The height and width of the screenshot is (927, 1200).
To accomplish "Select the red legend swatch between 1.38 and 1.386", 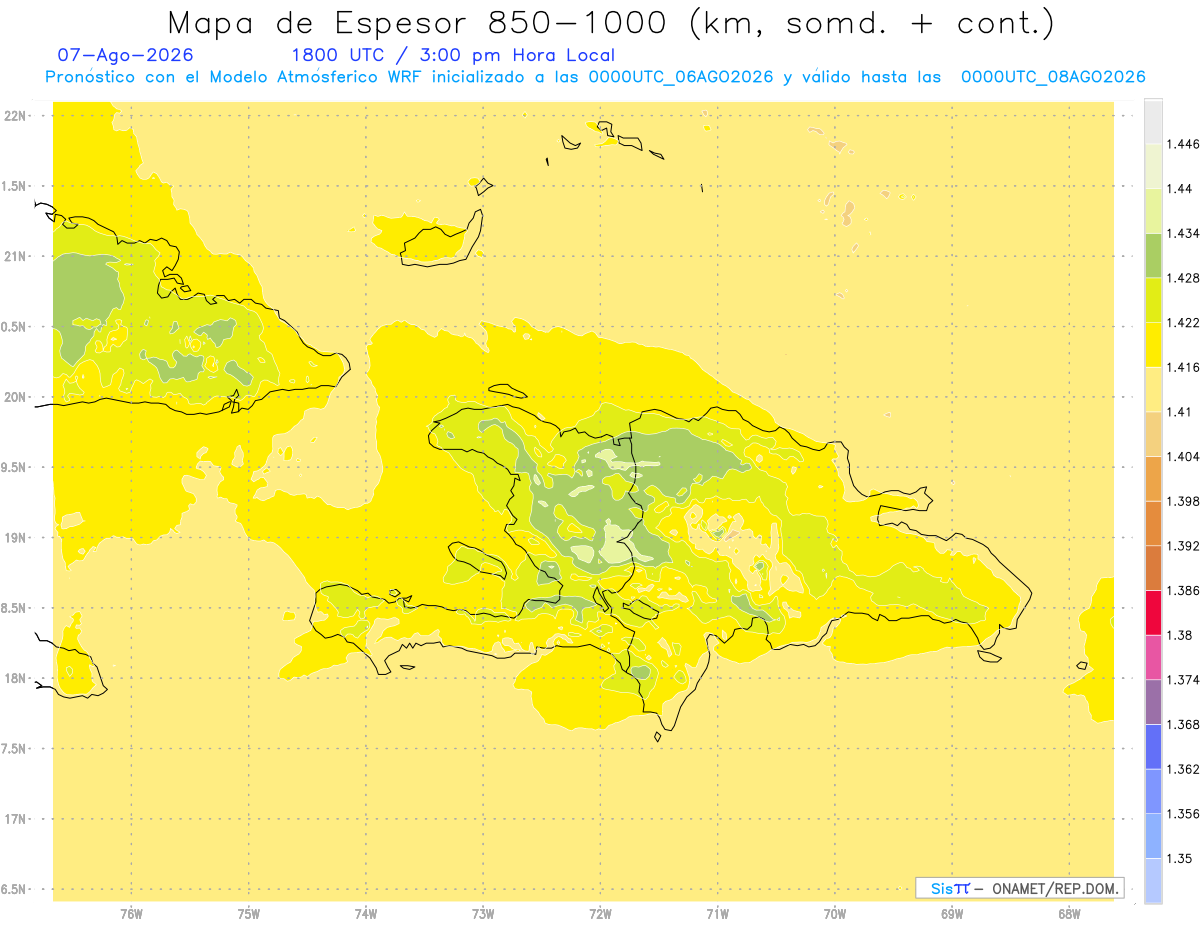I will point(1153,612).
